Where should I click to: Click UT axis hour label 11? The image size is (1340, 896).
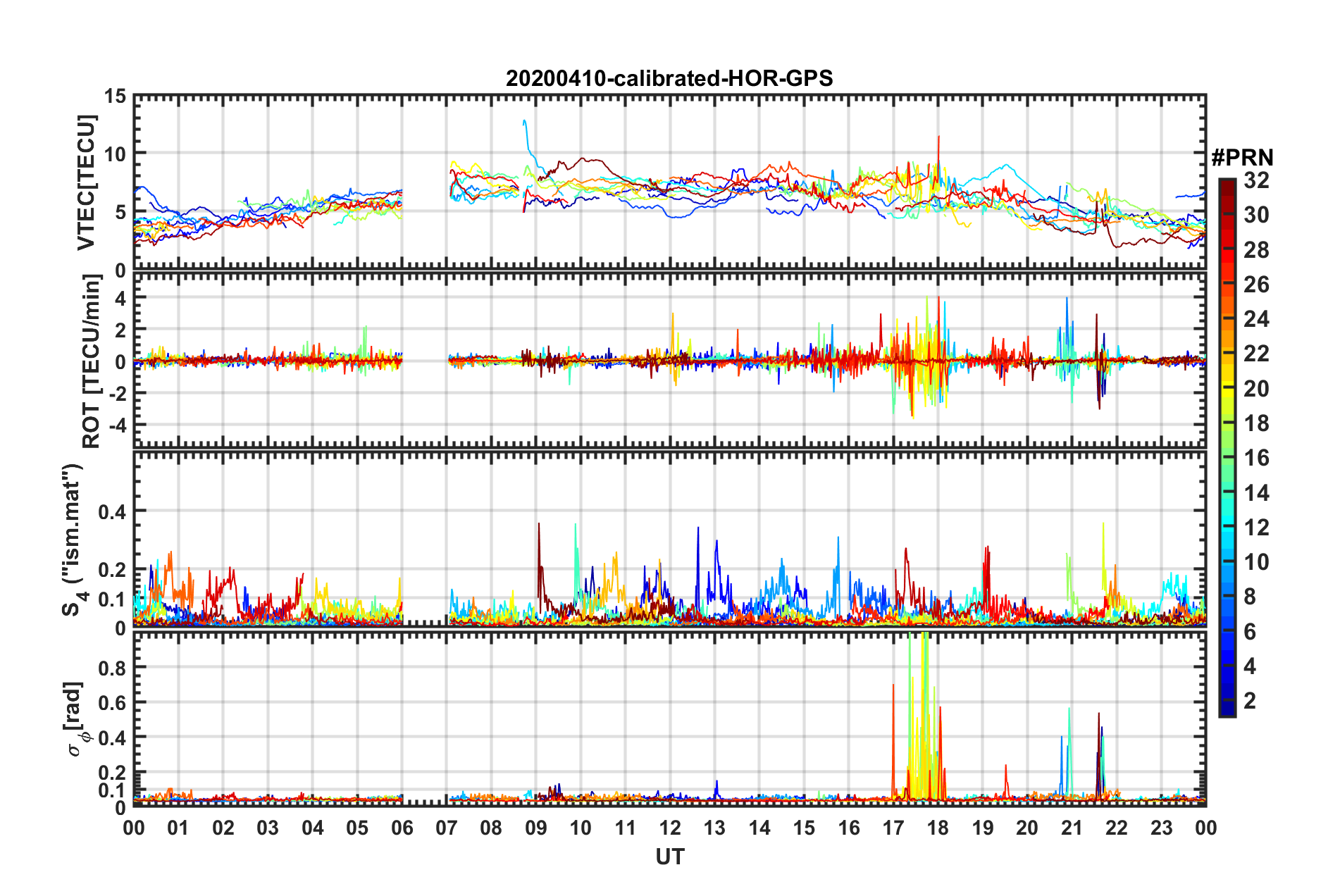coord(626,828)
